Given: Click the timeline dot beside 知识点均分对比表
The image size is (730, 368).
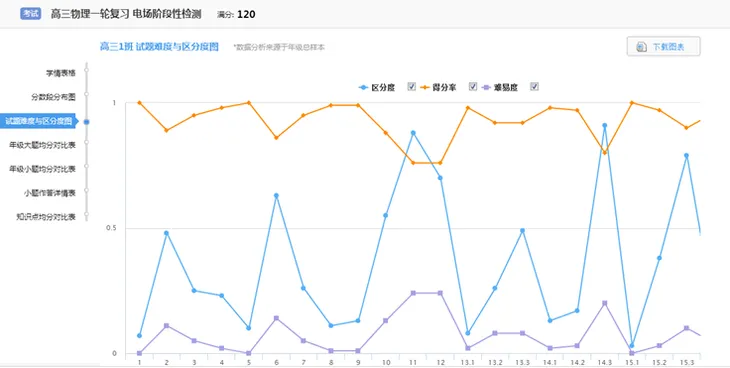Looking at the screenshot, I should [87, 214].
